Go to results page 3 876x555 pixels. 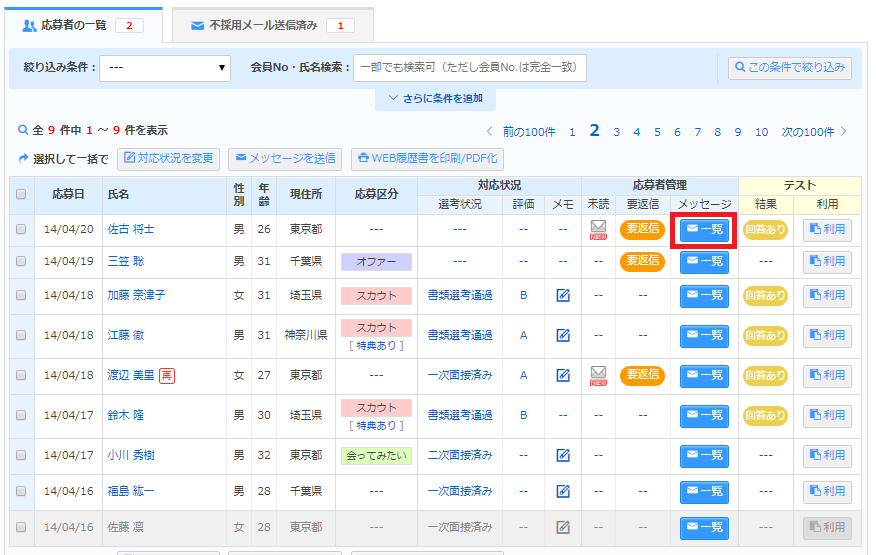616,132
